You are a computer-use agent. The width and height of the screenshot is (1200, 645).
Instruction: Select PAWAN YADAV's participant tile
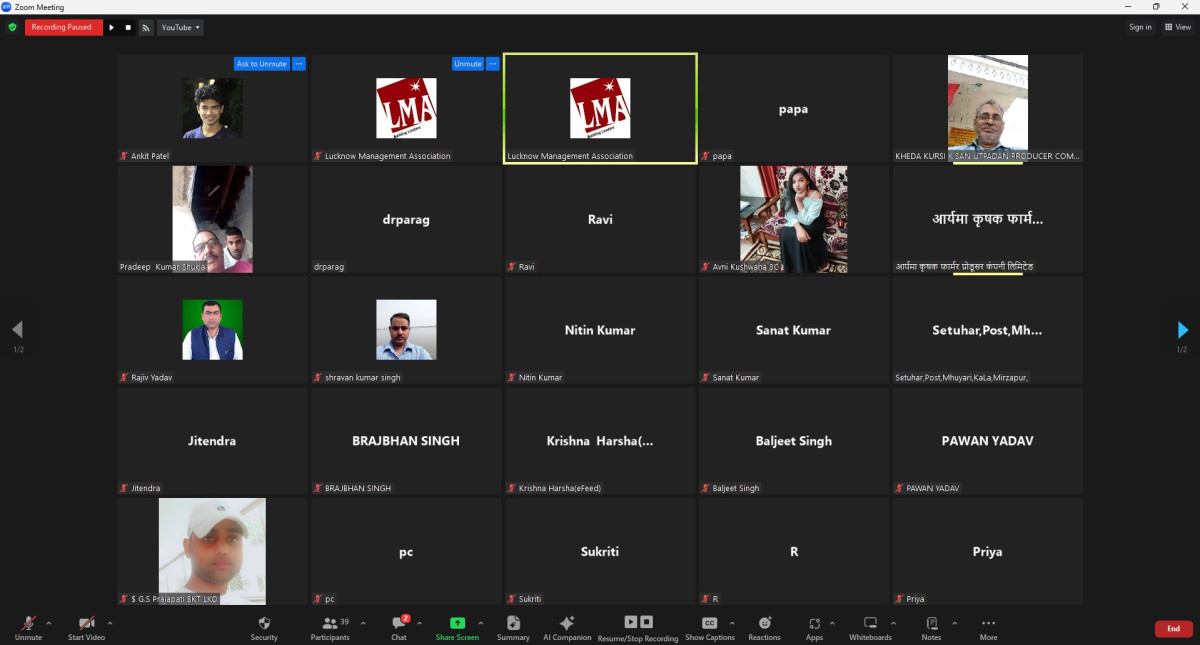coord(988,441)
